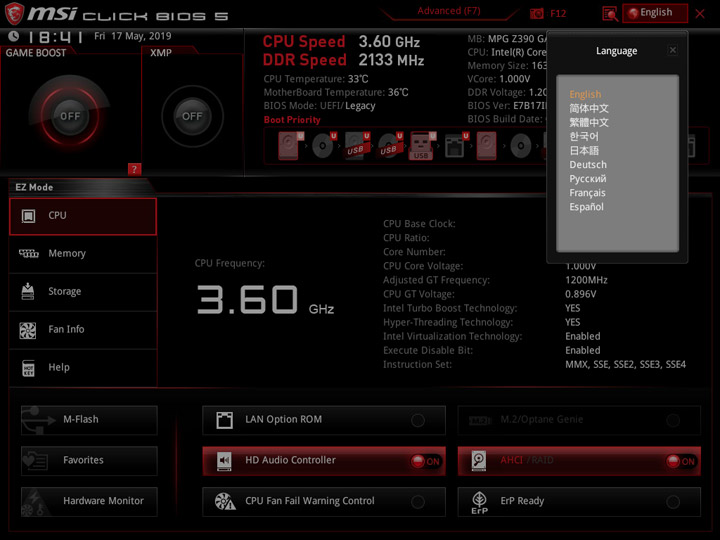Click the EZ Mode header label
This screenshot has width=720, height=540.
(34, 187)
